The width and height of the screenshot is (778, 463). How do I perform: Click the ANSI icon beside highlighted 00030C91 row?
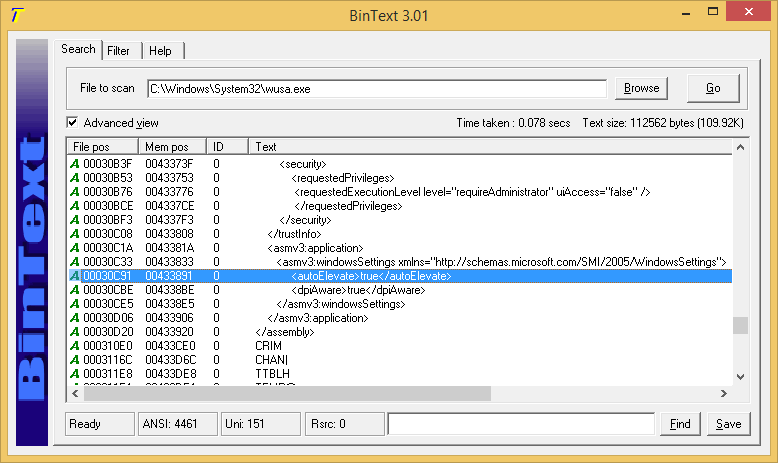74,275
